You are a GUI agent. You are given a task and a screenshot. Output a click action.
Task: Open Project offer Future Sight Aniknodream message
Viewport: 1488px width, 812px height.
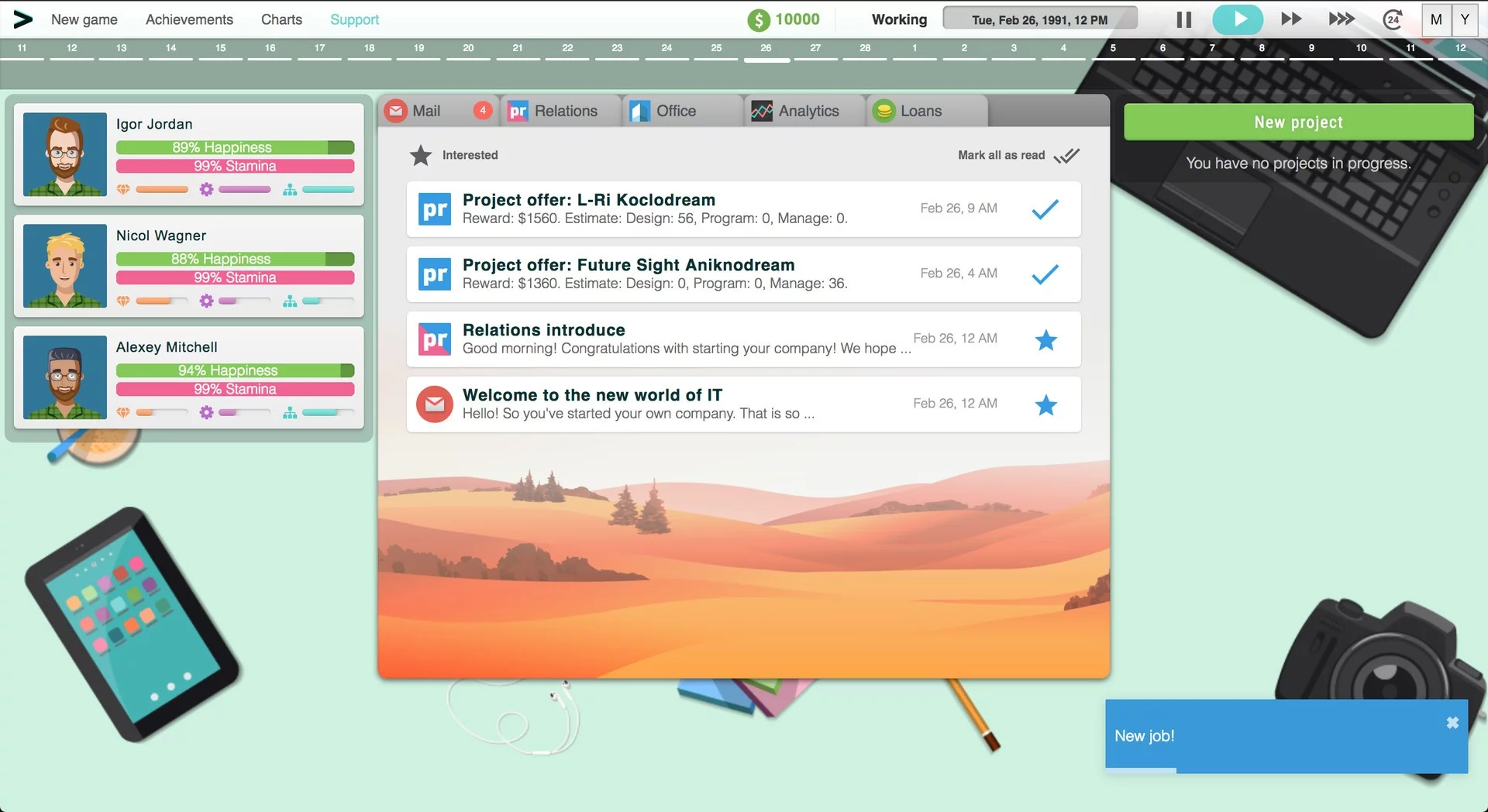(743, 274)
